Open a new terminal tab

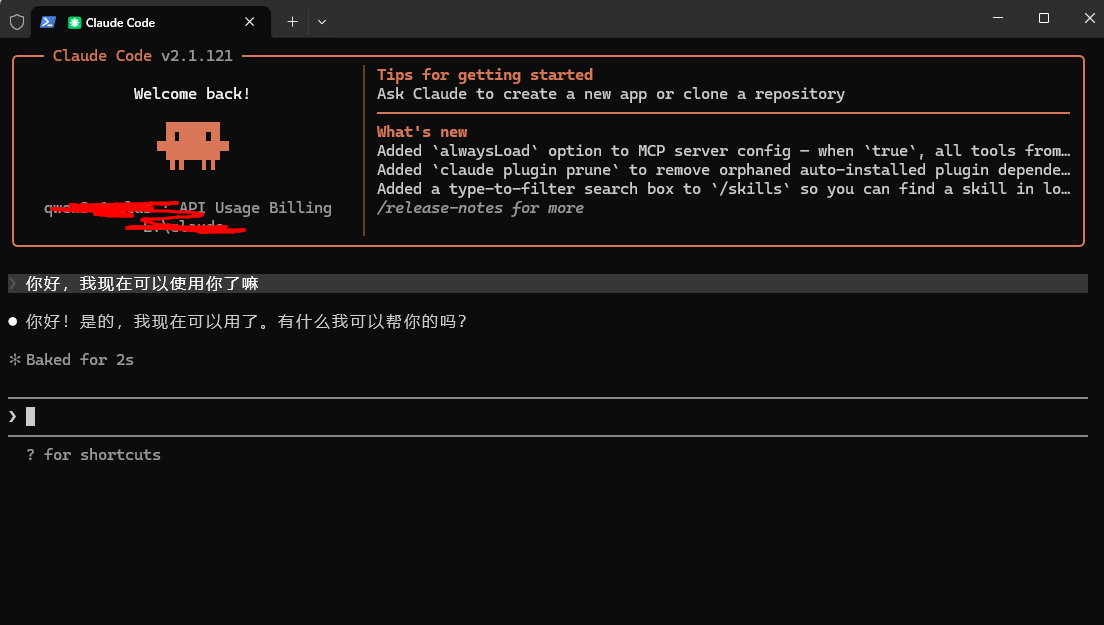pos(292,22)
